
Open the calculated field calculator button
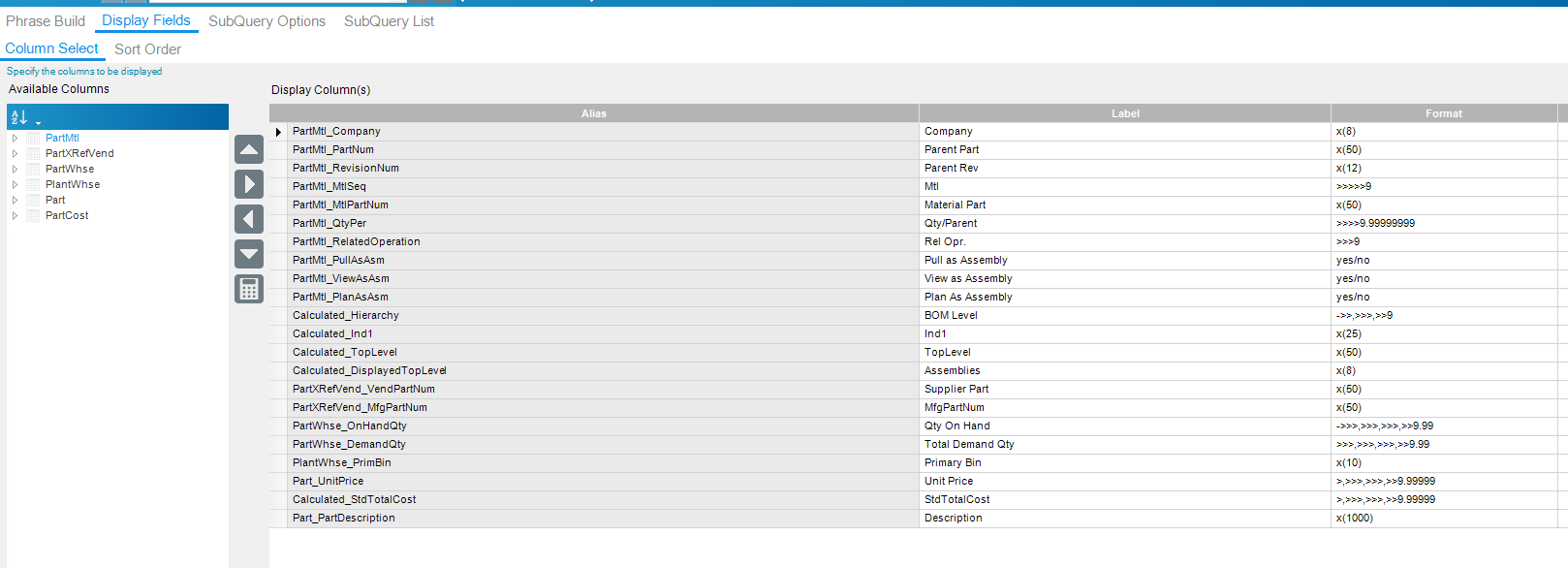tap(249, 289)
